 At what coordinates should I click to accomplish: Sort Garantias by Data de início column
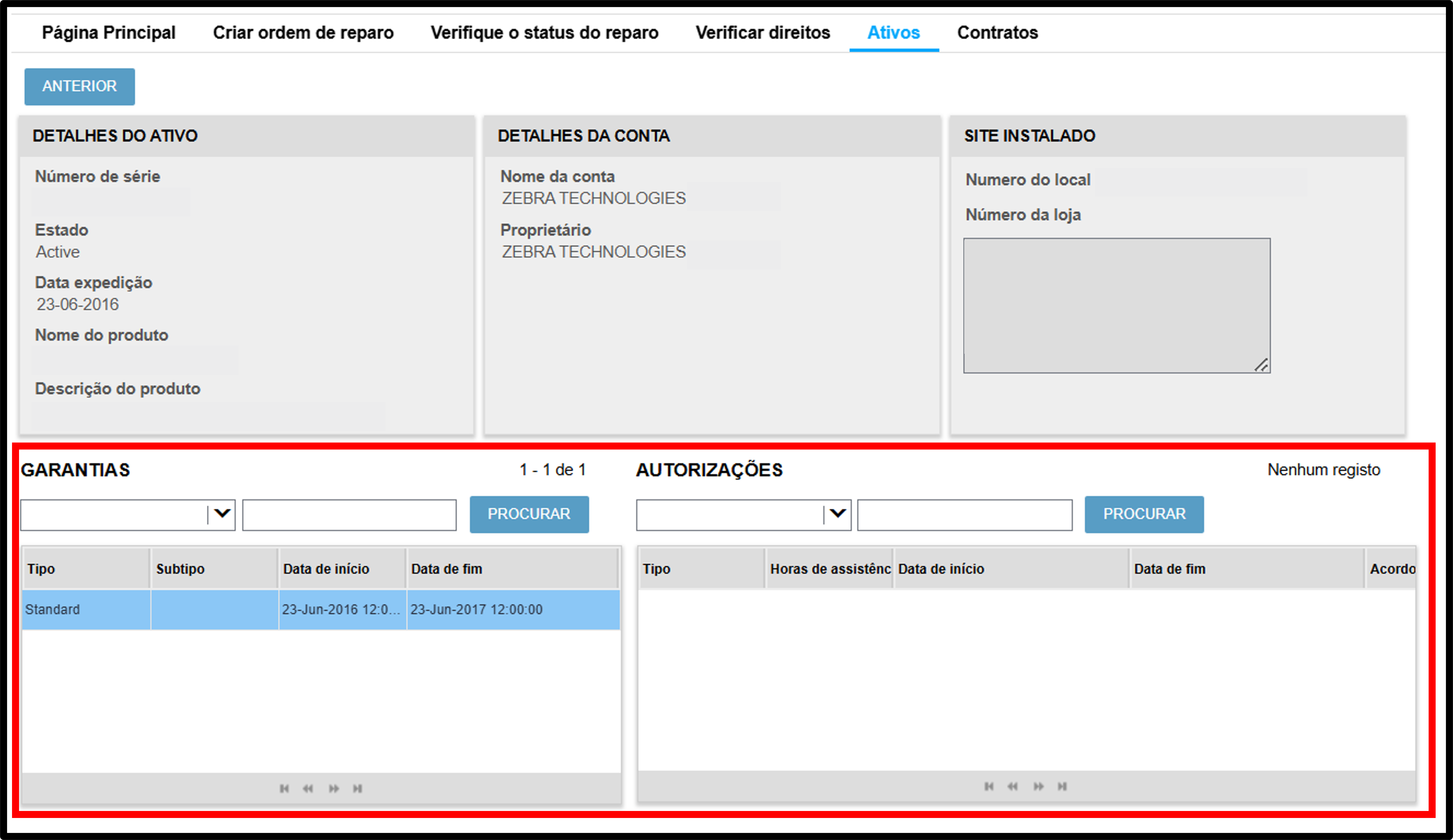click(x=343, y=568)
